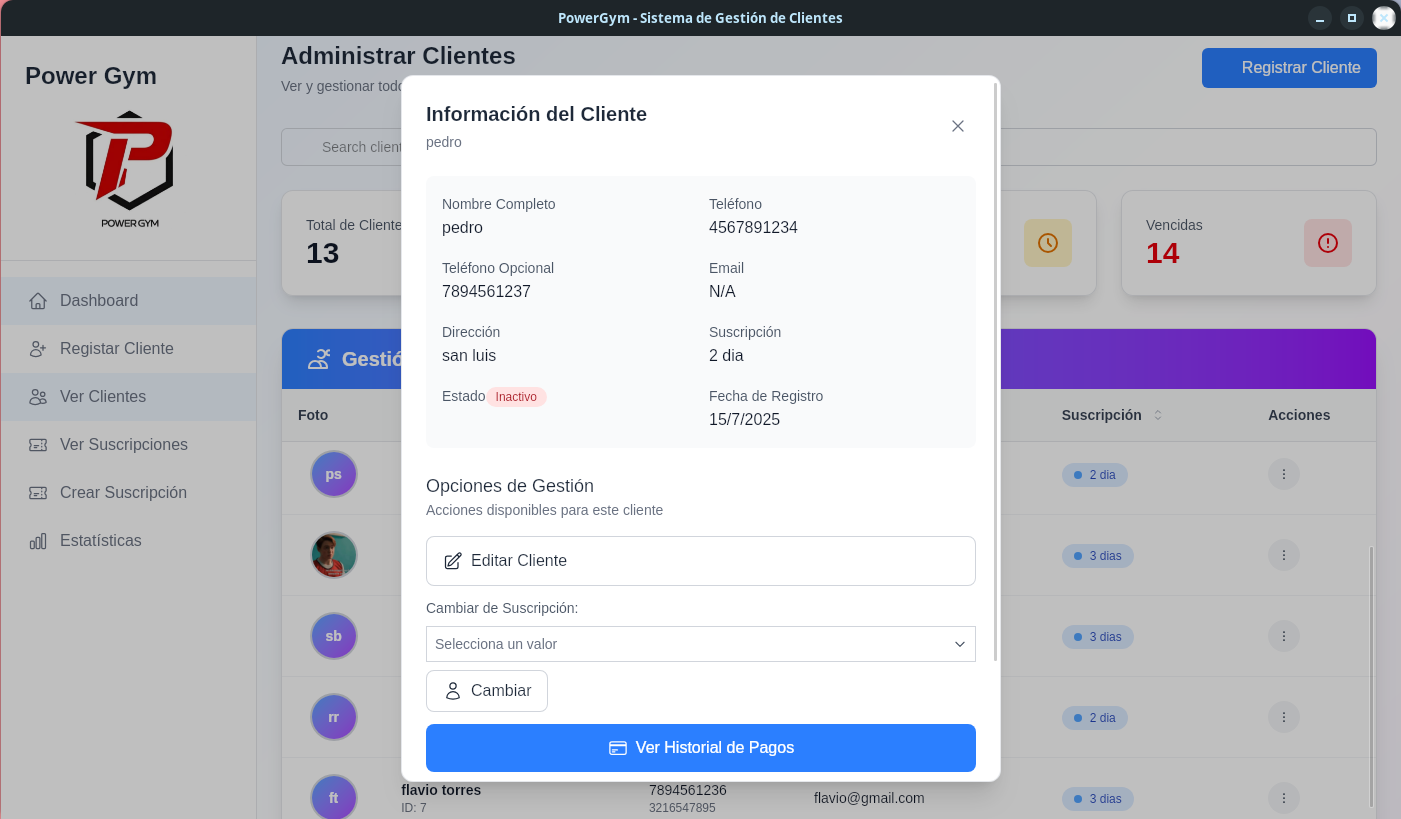Click the 'ft' avatar for flavio torres
The image size is (1401, 819).
click(x=334, y=798)
